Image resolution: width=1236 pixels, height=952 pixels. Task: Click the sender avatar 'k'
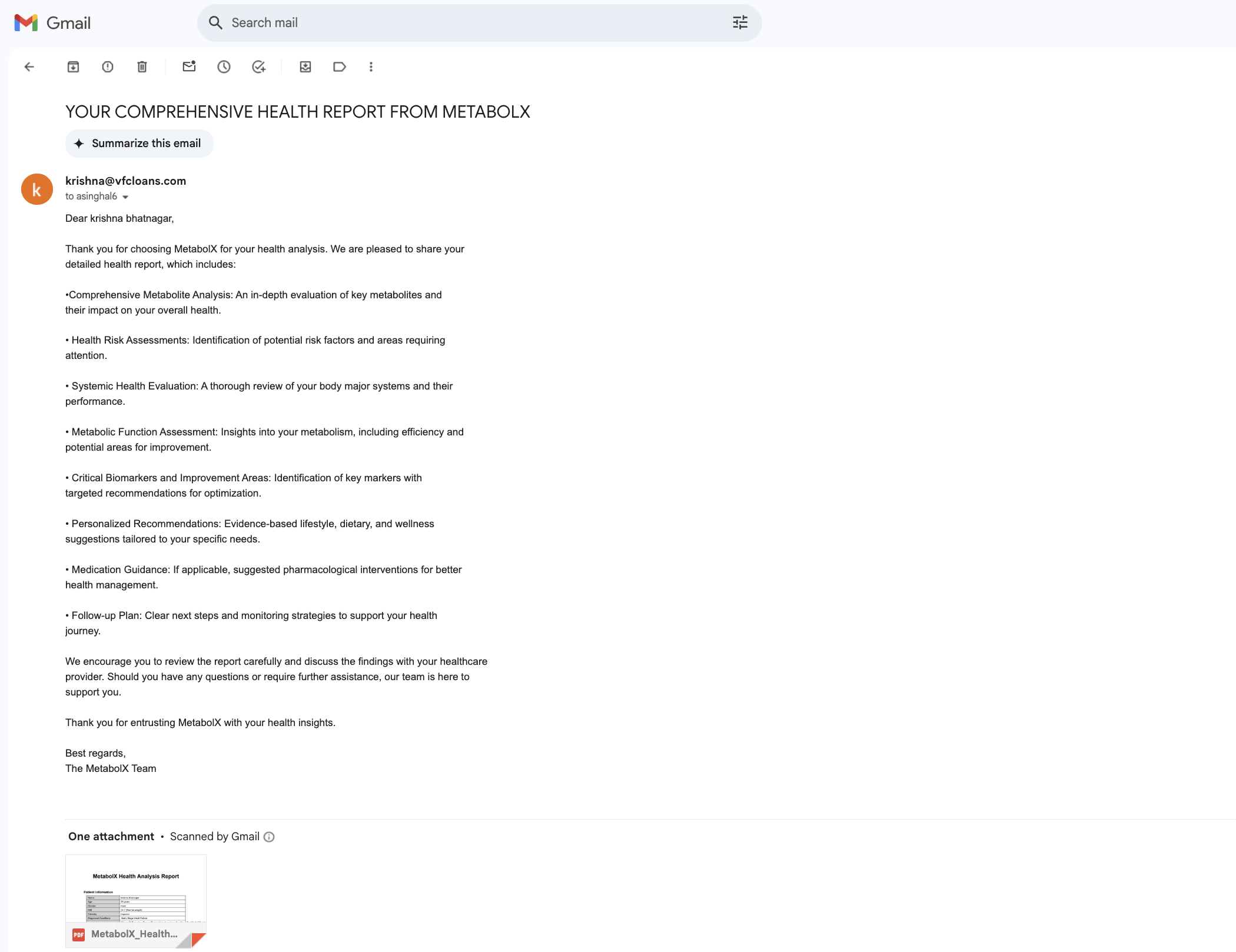(37, 189)
